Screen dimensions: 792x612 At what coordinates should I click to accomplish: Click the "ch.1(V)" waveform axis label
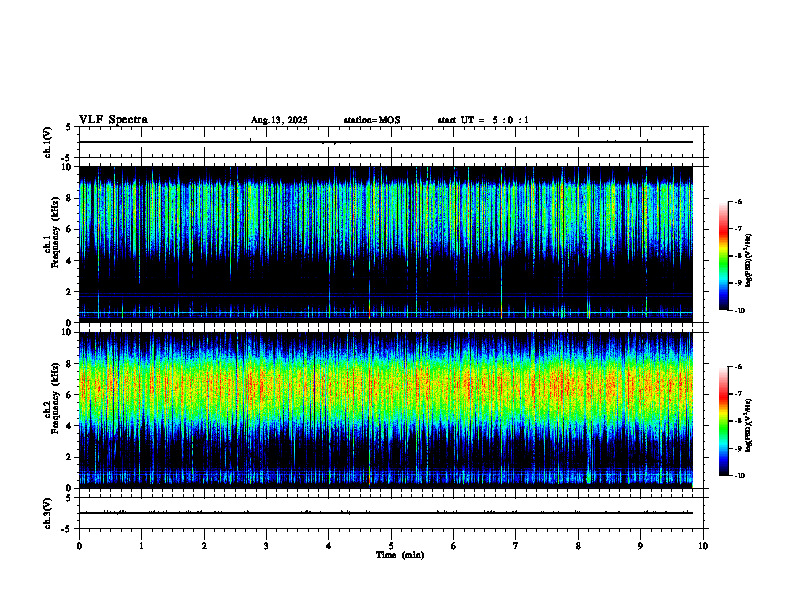[x=48, y=142]
